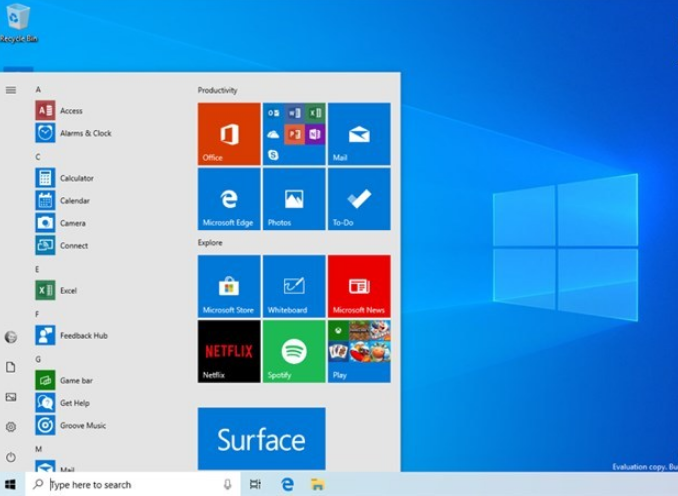
Task: Launch the Netflix tile
Action: pos(229,351)
